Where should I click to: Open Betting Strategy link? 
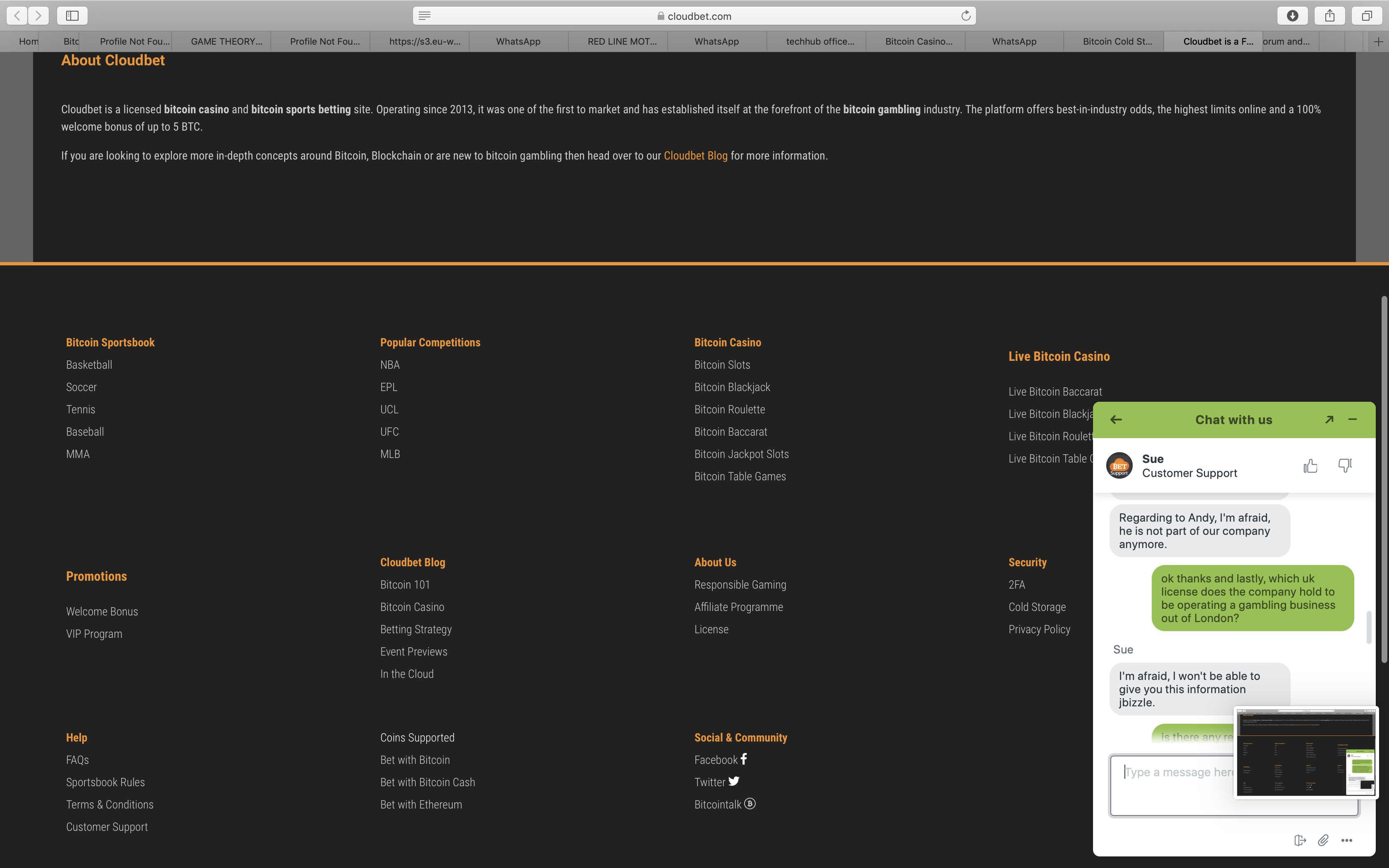coord(415,629)
